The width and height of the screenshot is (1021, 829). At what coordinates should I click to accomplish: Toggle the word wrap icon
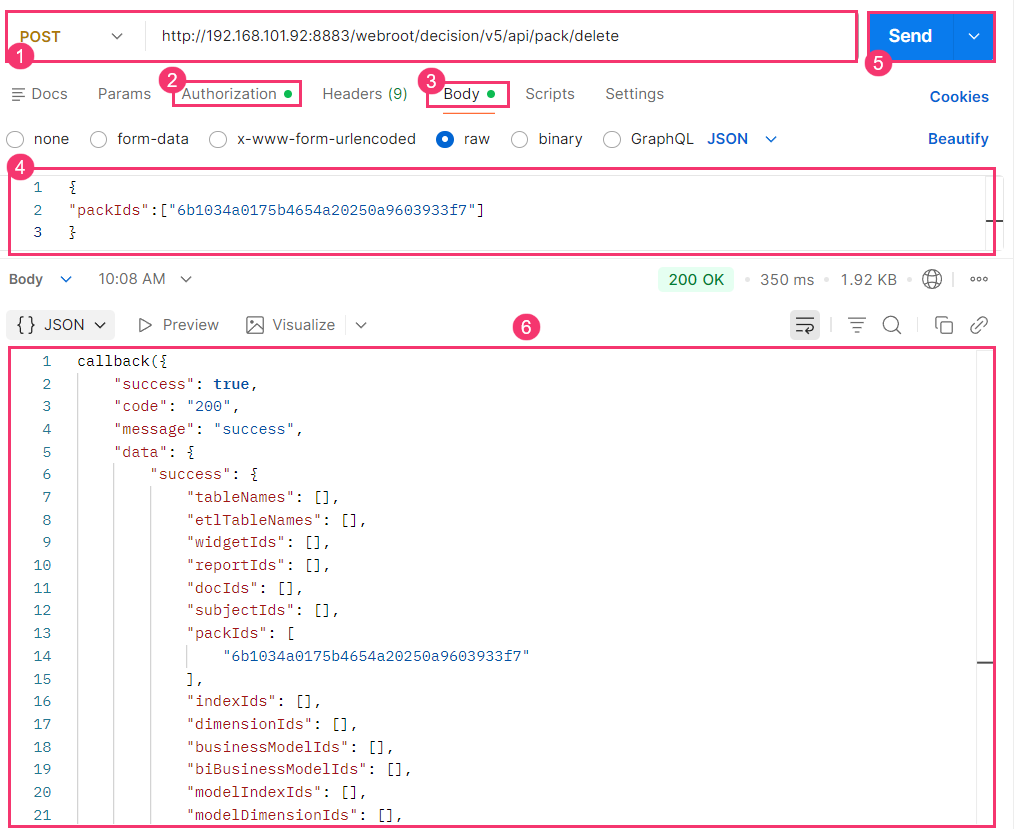(805, 325)
